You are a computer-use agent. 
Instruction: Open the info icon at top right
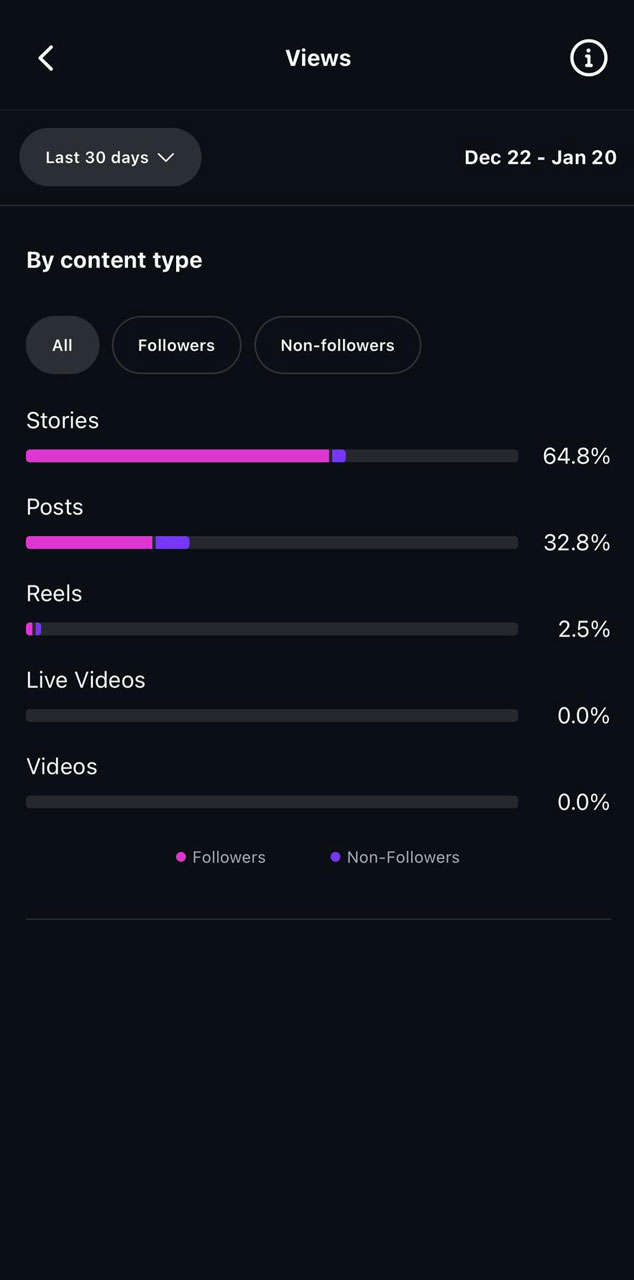click(588, 58)
